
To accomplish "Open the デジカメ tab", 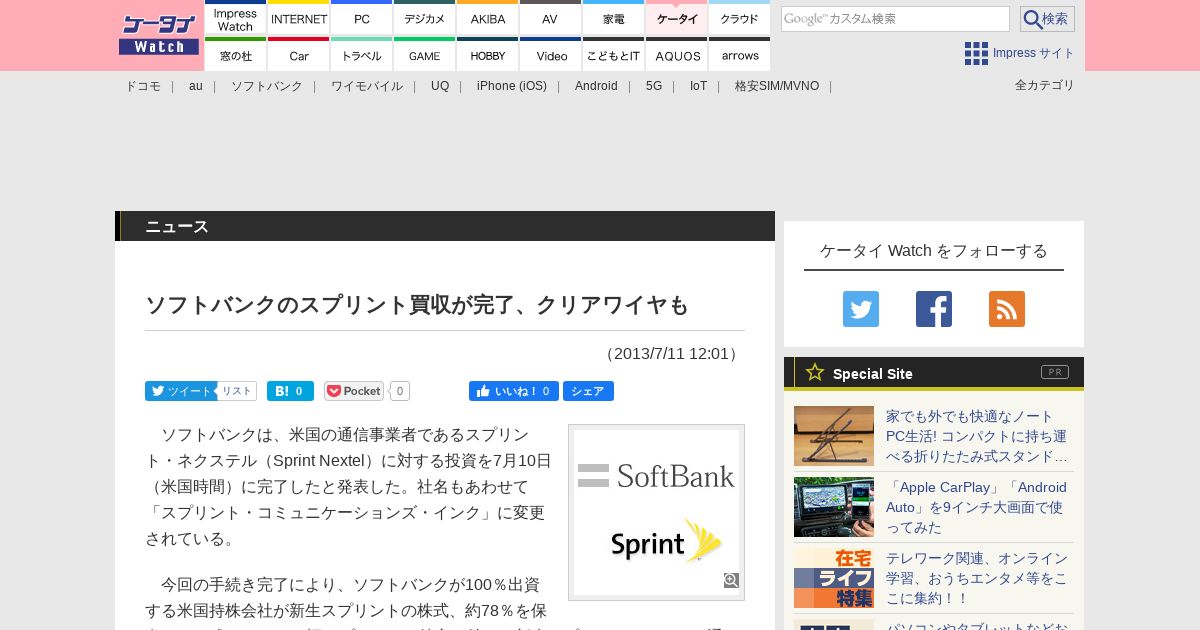I will [425, 18].
